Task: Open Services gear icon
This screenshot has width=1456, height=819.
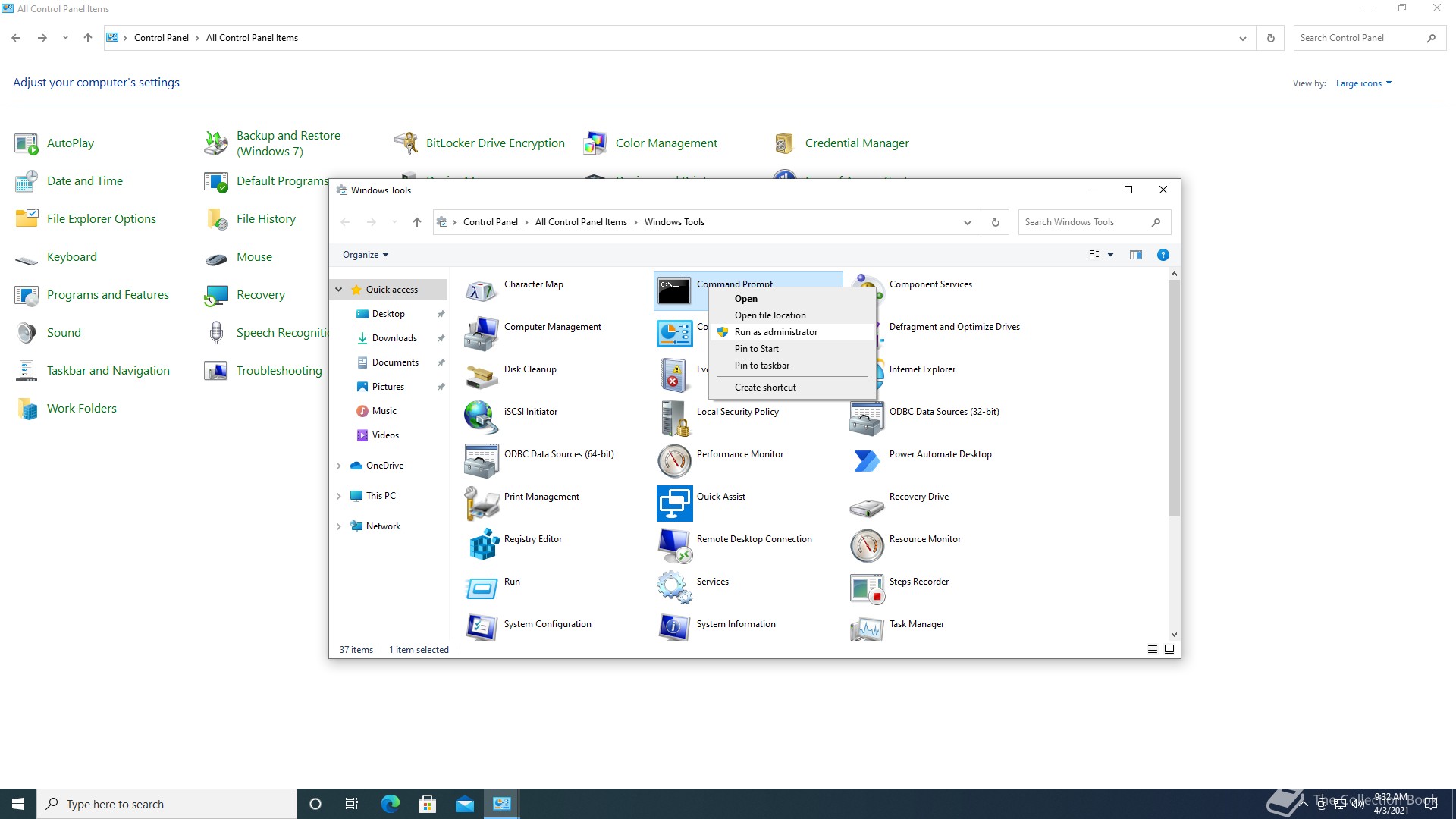Action: point(674,588)
